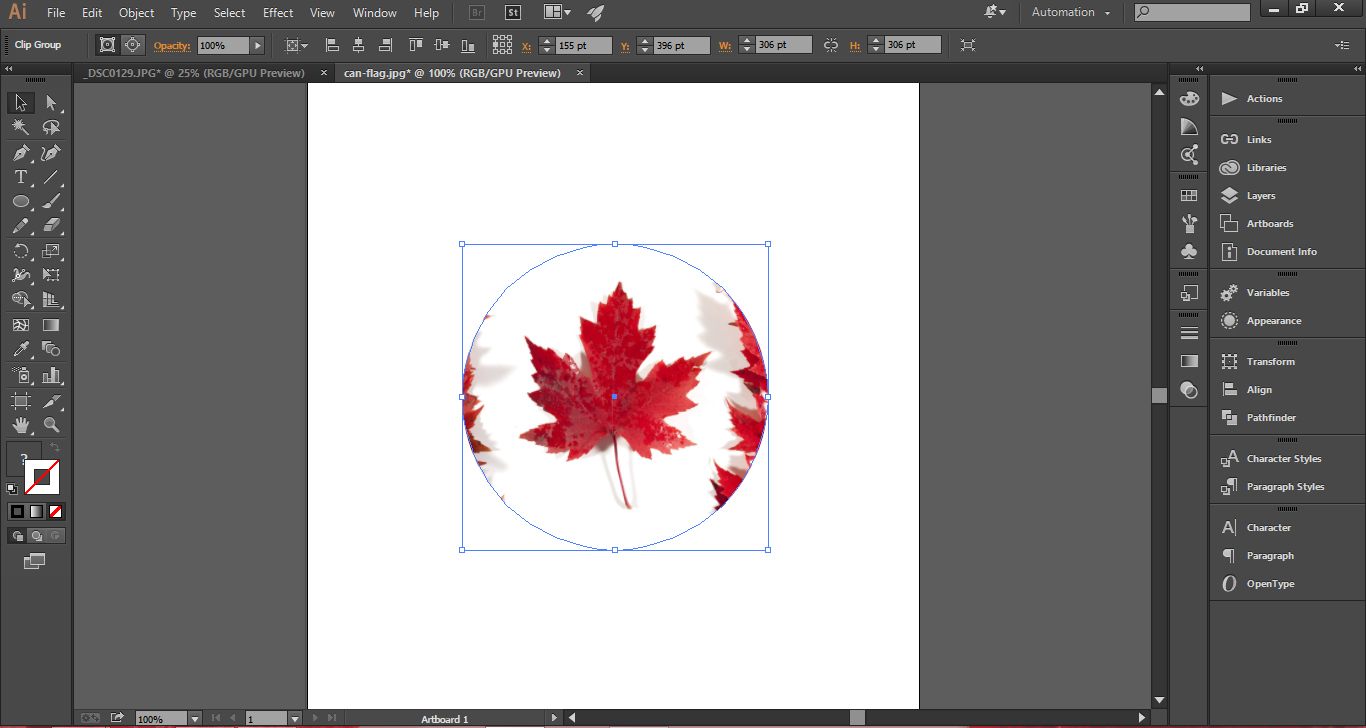Viewport: 1366px width, 728px height.
Task: Select the Pen tool
Action: pos(18,151)
